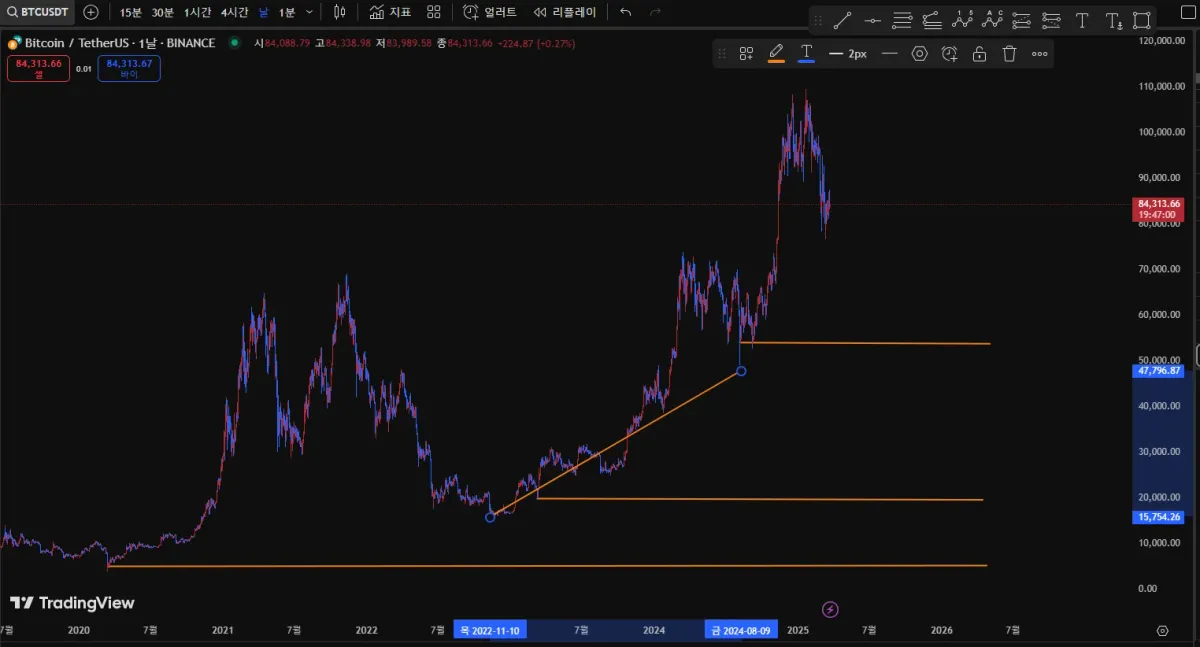Click the redo arrow

pos(656,12)
